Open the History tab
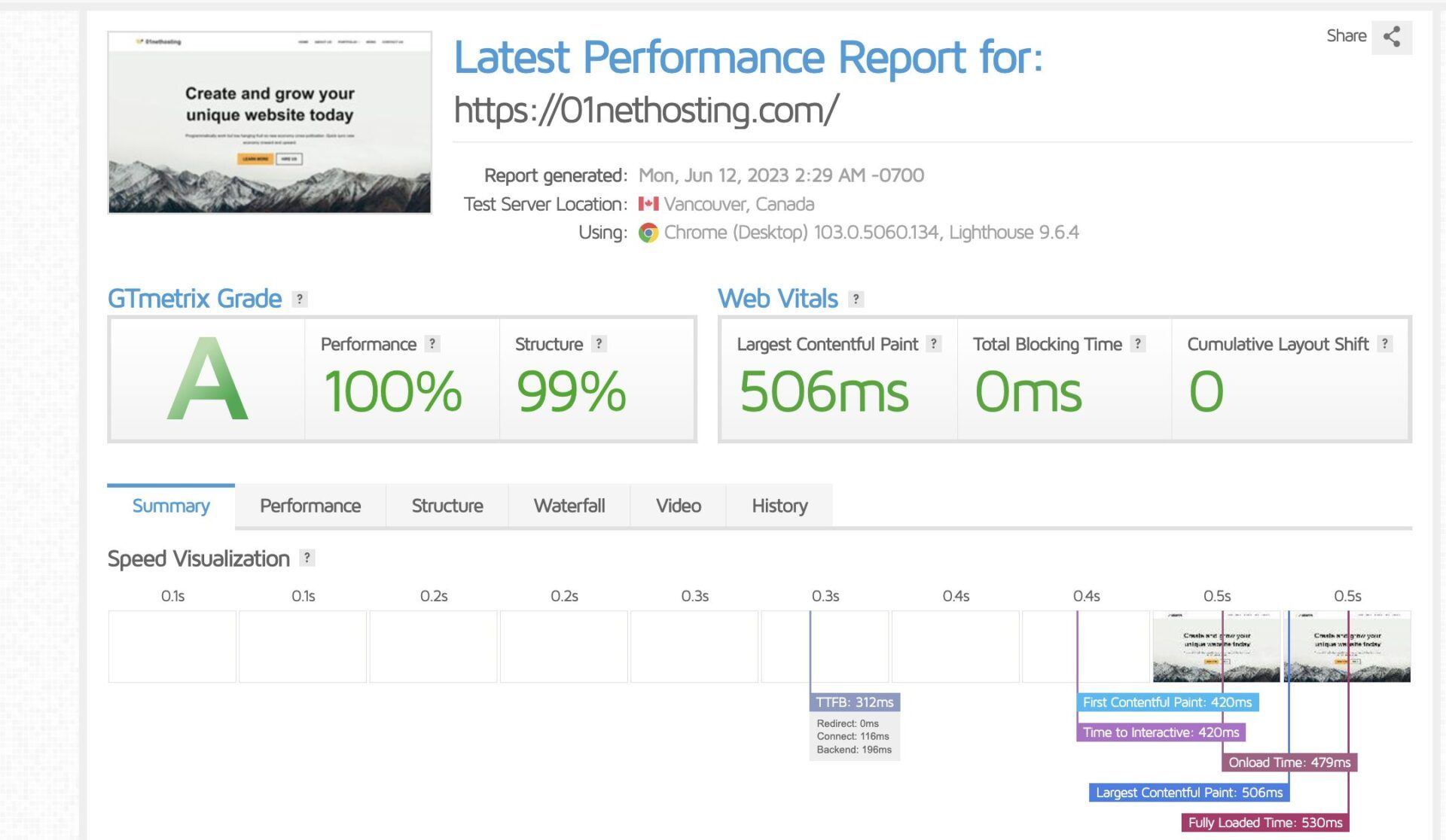This screenshot has height=840, width=1446. 779,506
